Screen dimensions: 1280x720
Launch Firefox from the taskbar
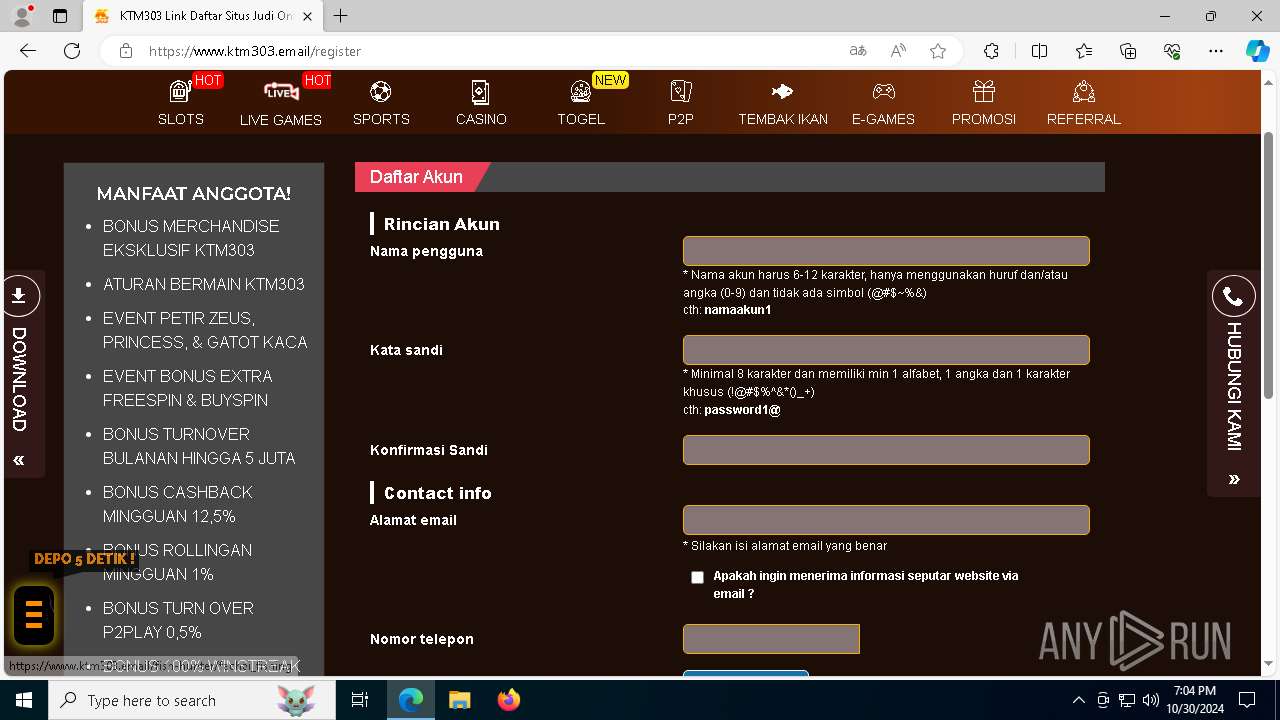[x=508, y=700]
